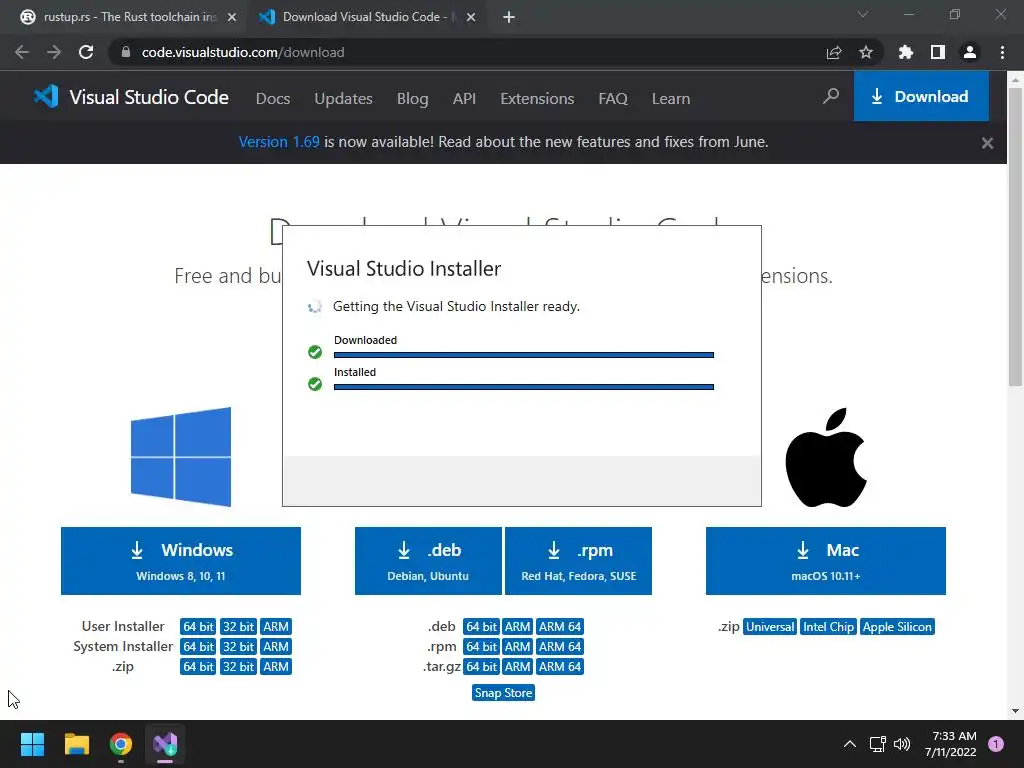The height and width of the screenshot is (768, 1024).
Task: Download the Mac build button
Action: 826,561
